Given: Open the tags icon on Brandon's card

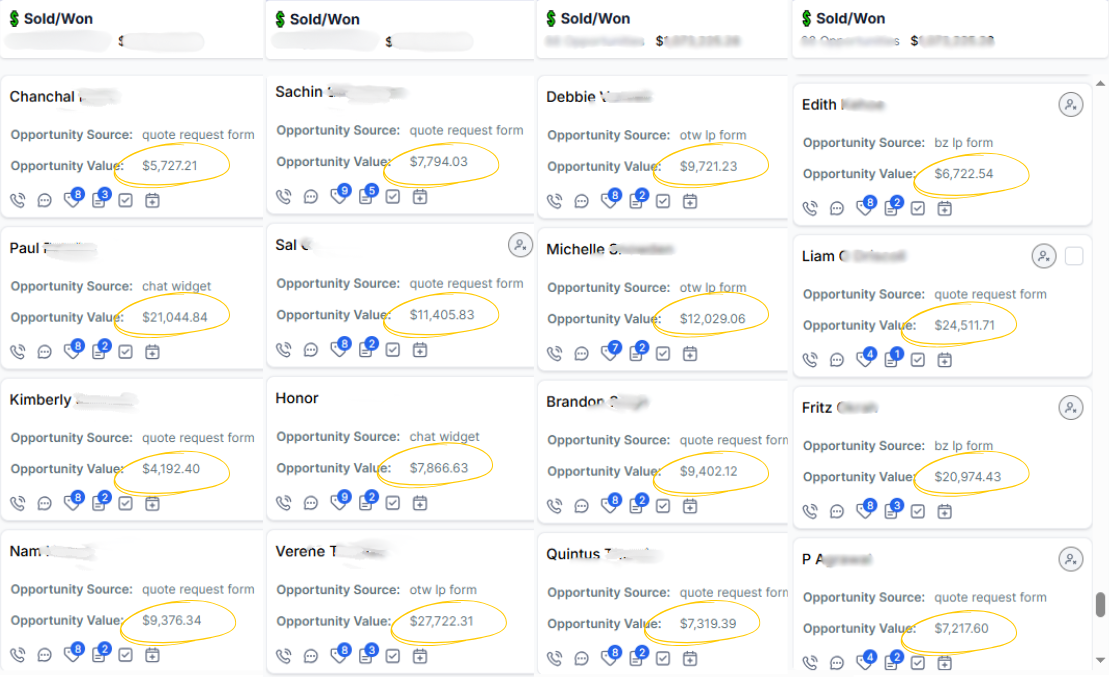Looking at the screenshot, I should pos(609,506).
